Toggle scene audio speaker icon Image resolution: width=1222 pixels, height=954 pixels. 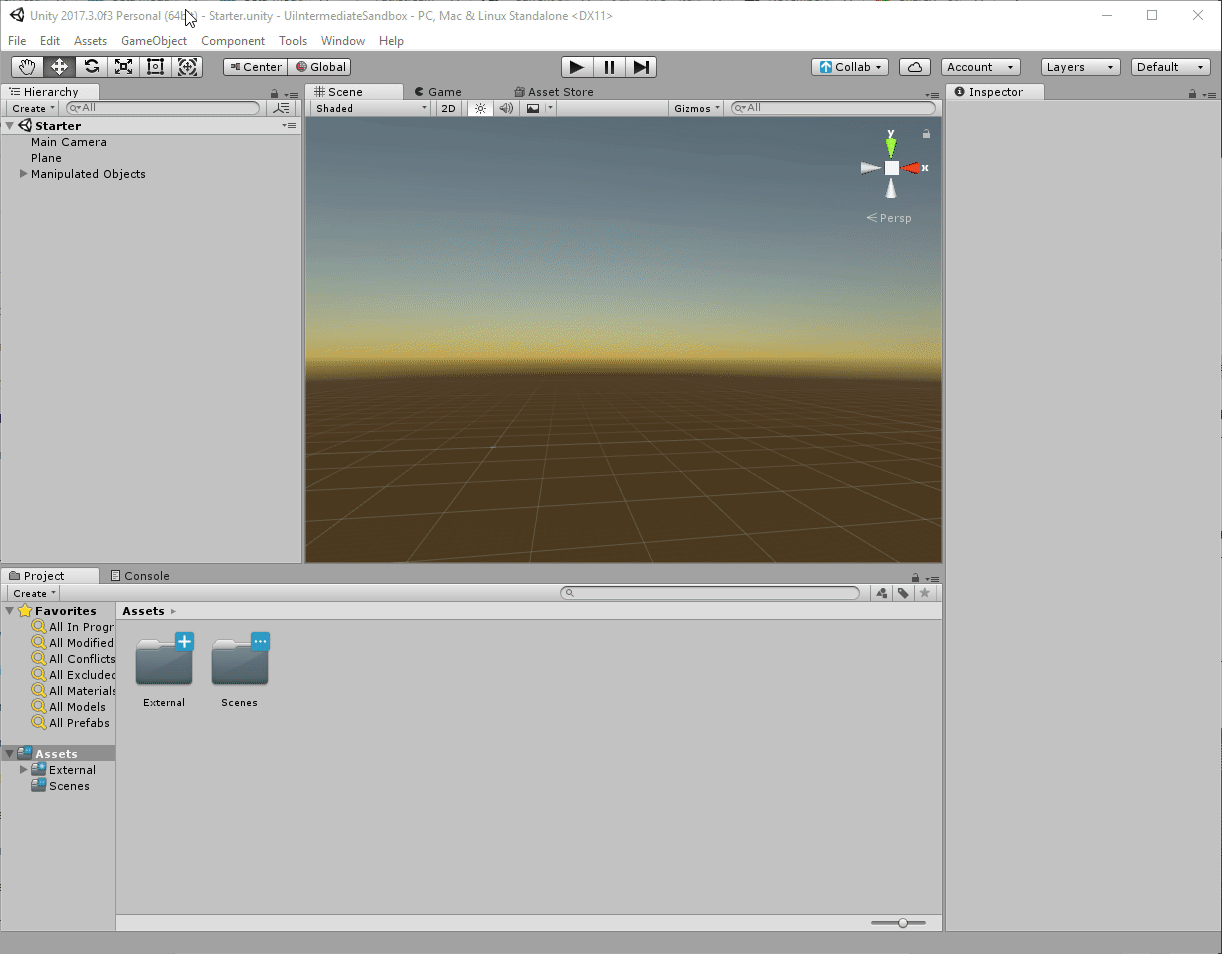pyautogui.click(x=506, y=108)
